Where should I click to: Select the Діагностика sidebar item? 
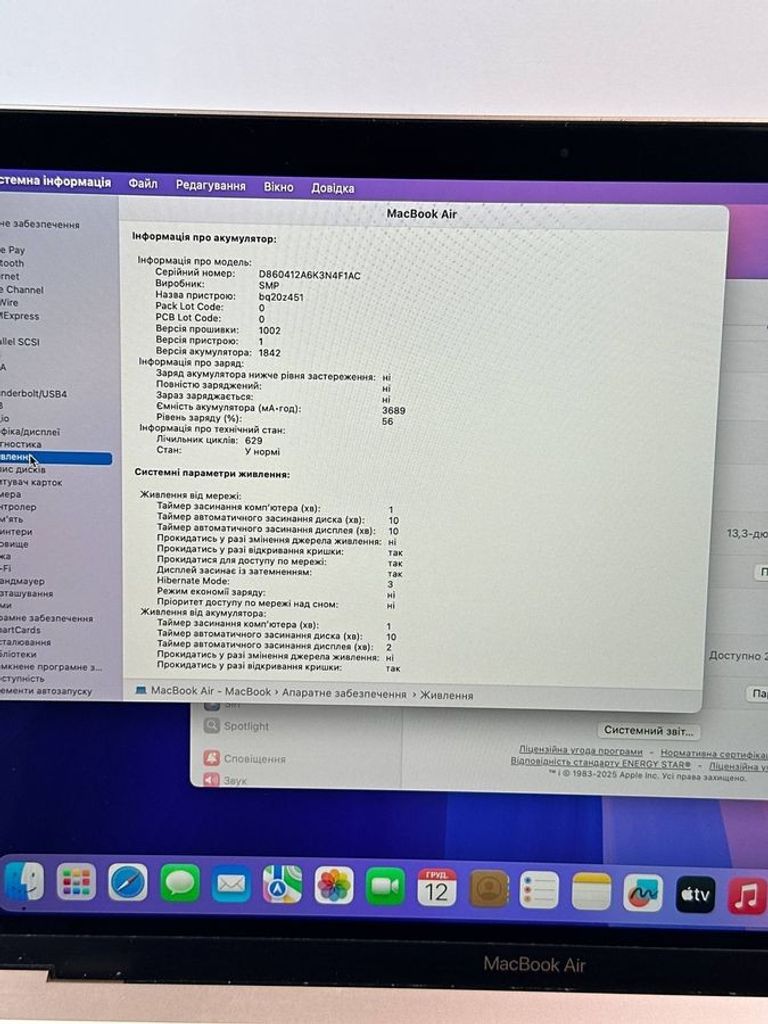[21, 444]
